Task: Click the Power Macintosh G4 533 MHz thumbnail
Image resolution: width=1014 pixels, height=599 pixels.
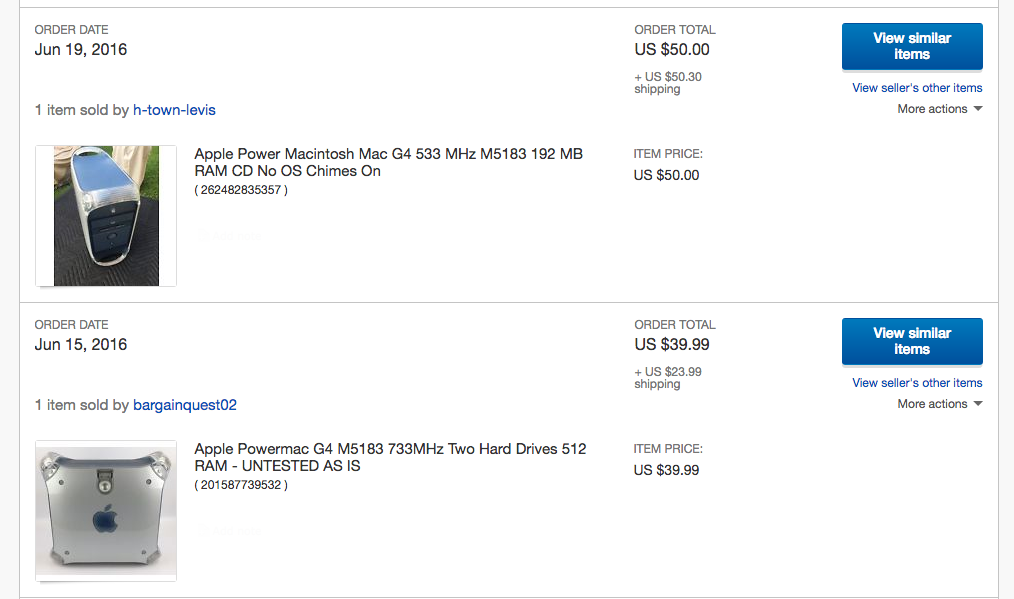Action: tap(106, 216)
